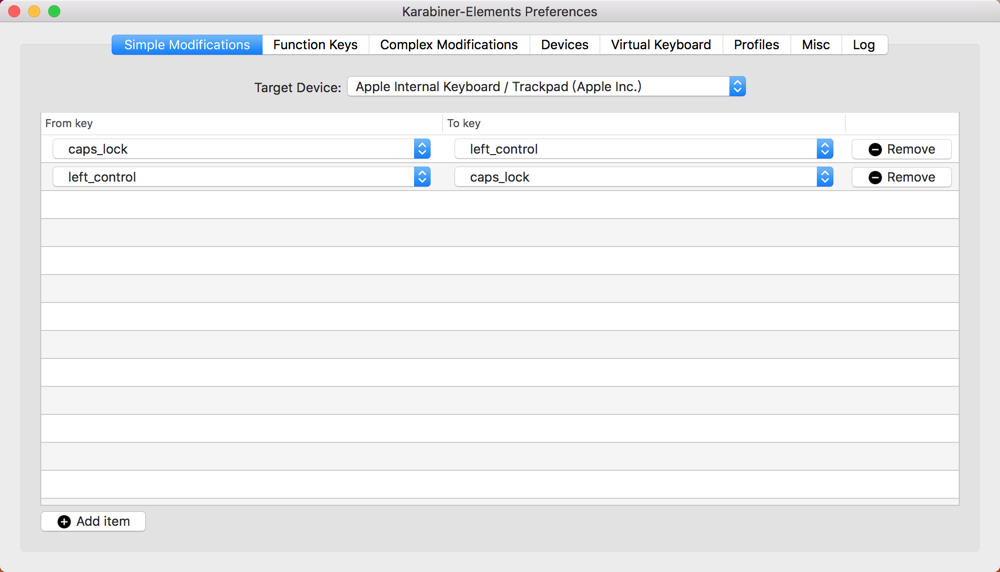This screenshot has height=572, width=1000.
Task: Add a new modification item
Action: [93, 521]
